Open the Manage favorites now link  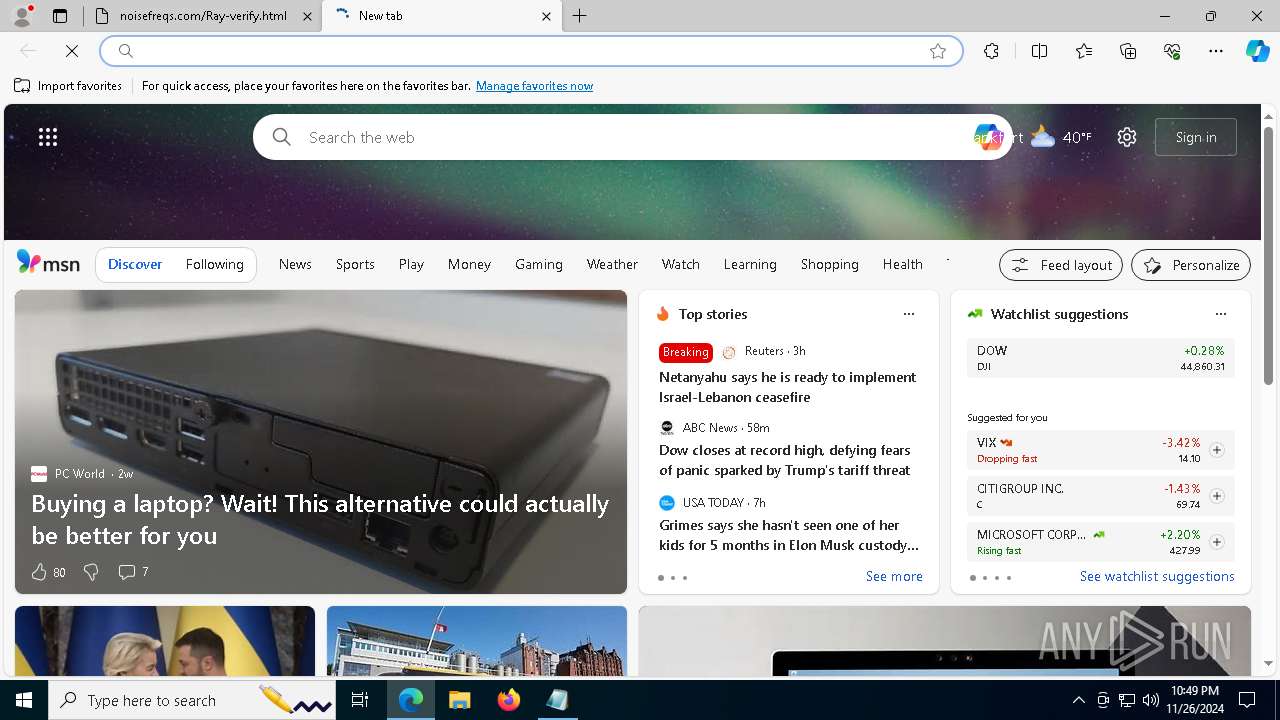[534, 86]
